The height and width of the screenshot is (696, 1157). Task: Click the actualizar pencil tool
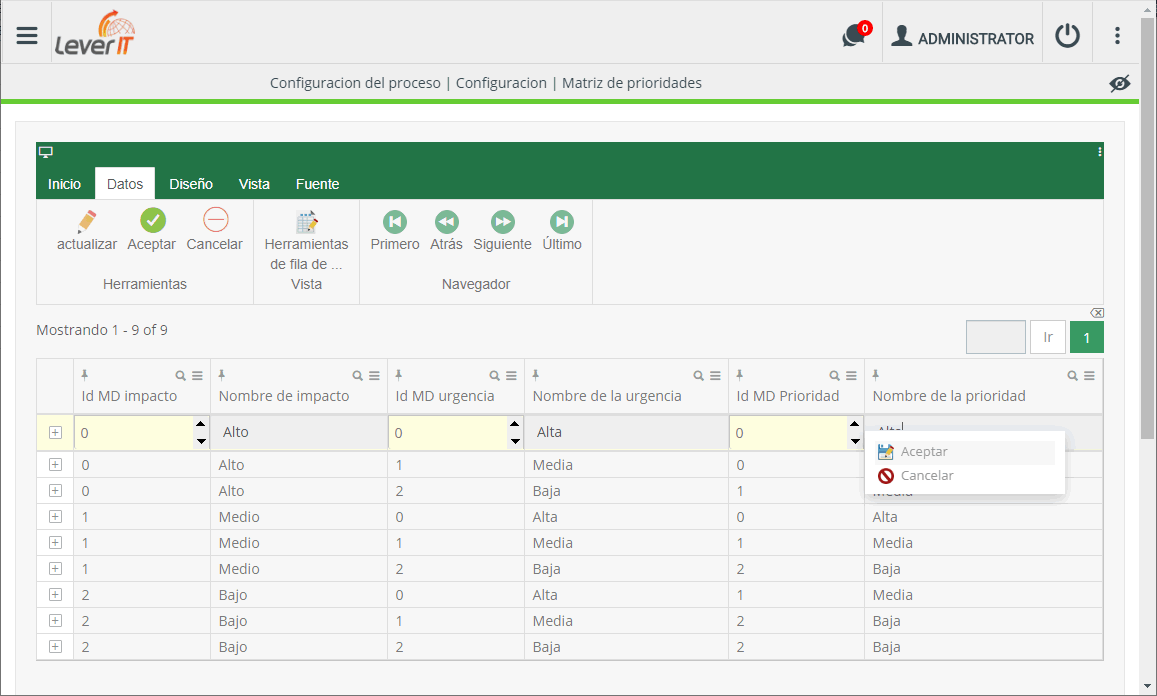(x=87, y=231)
